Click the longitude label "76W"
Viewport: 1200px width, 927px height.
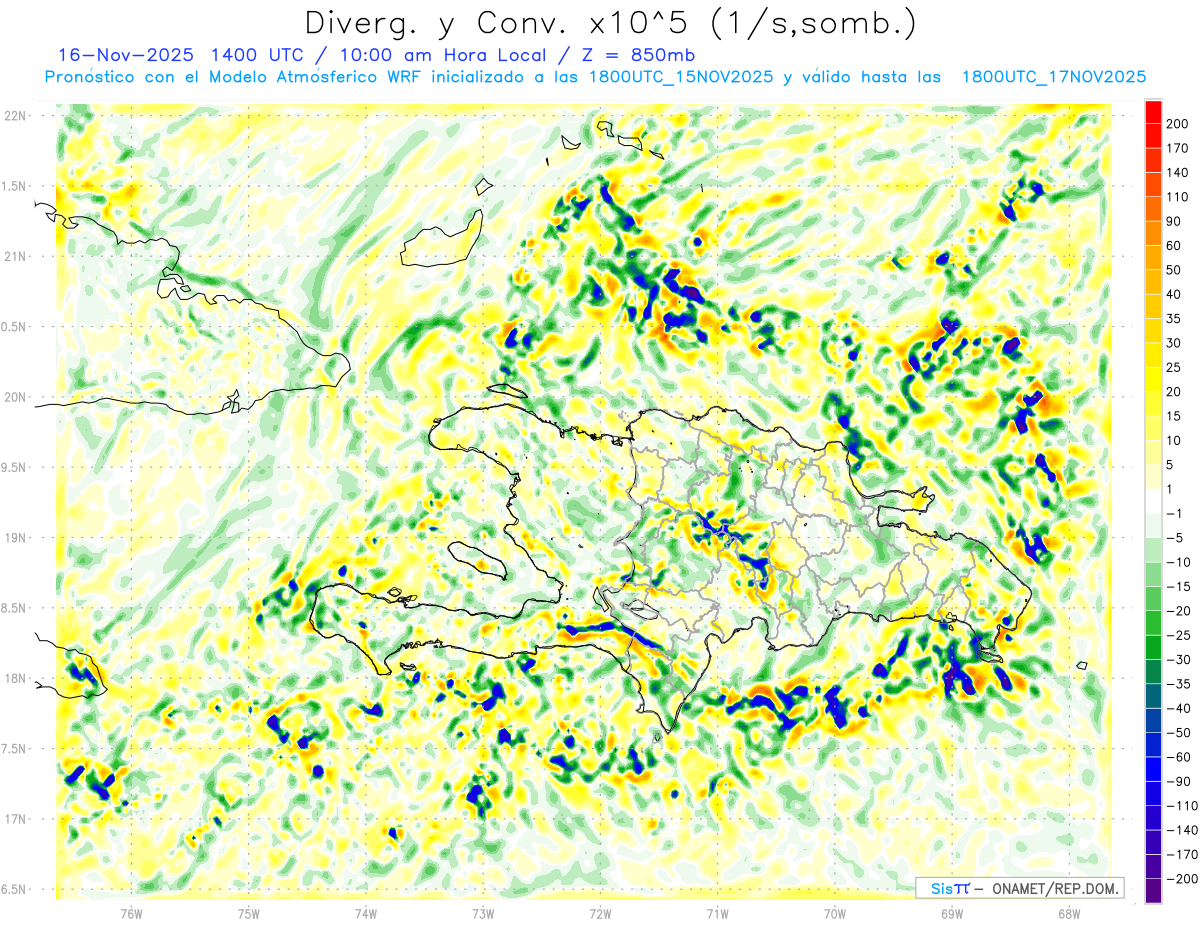click(x=131, y=914)
